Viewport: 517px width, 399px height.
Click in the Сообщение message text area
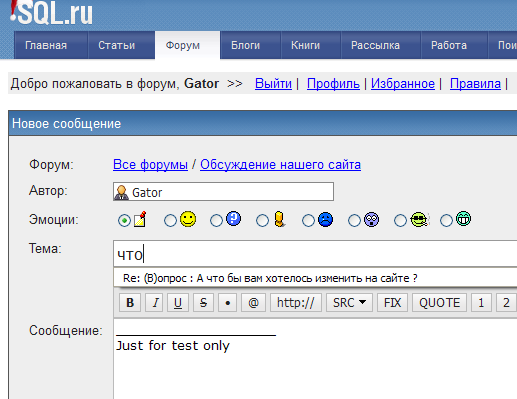coord(315,359)
